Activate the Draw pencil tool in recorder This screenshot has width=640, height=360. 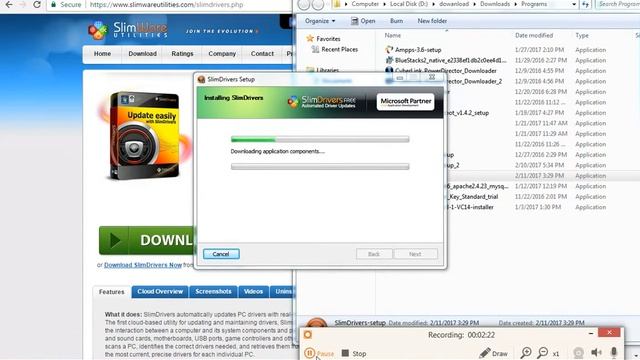coord(493,353)
